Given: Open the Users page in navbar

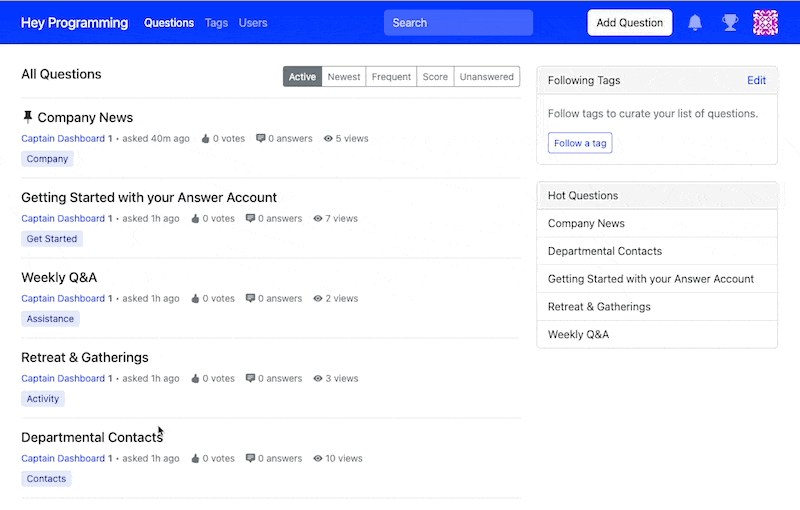Looking at the screenshot, I should coord(253,23).
